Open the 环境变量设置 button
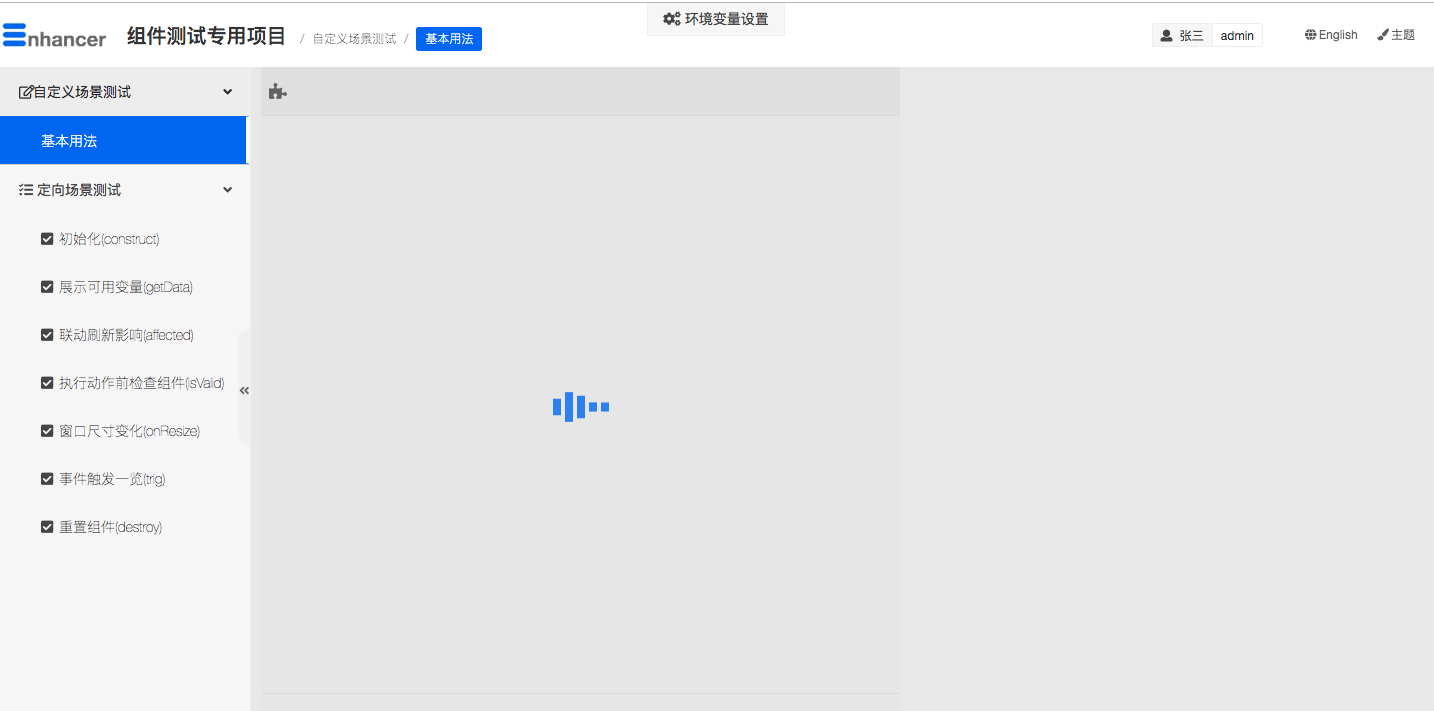The image size is (1434, 711). tap(716, 19)
